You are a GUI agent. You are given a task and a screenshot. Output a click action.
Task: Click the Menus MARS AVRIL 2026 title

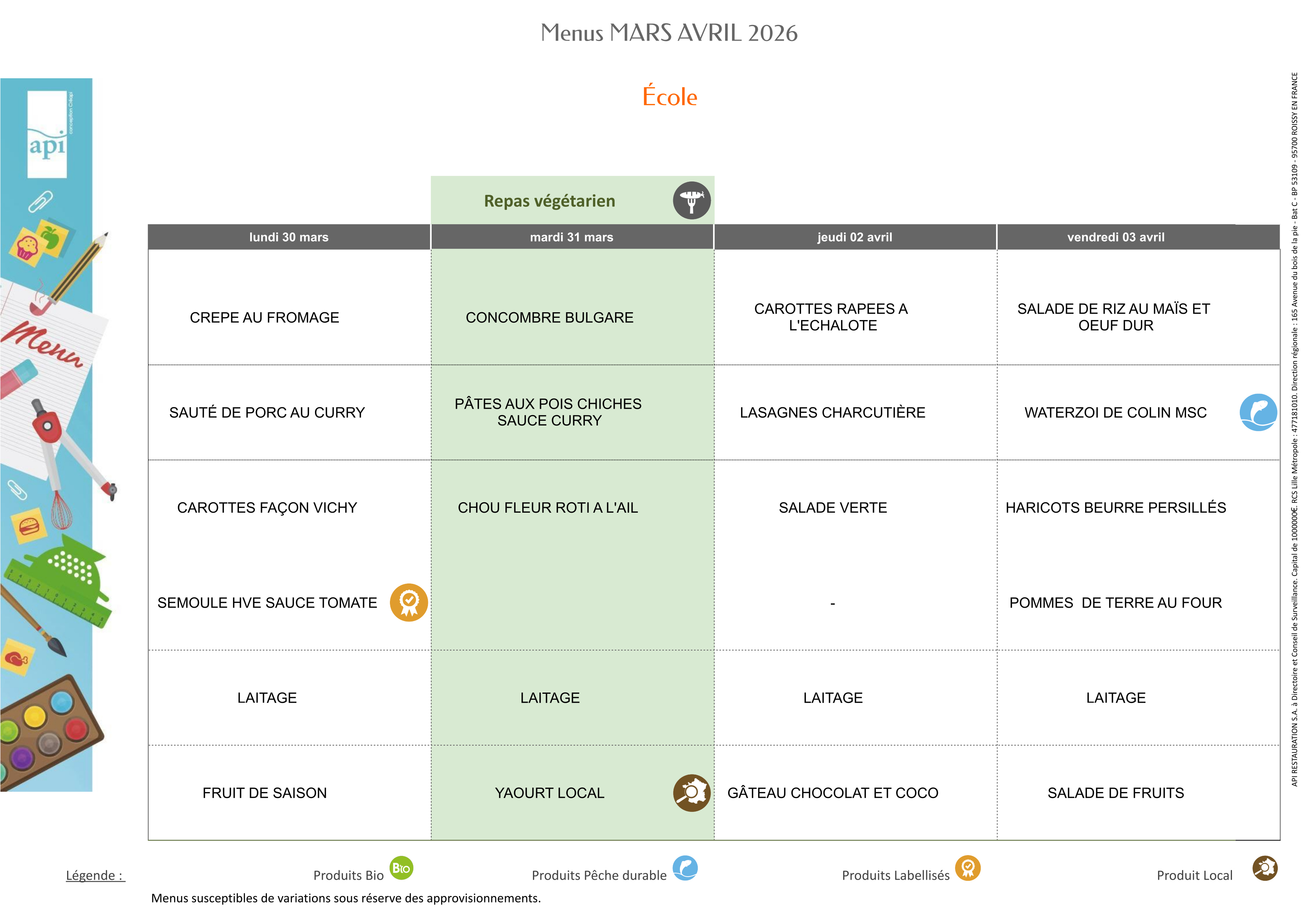pyautogui.click(x=669, y=33)
